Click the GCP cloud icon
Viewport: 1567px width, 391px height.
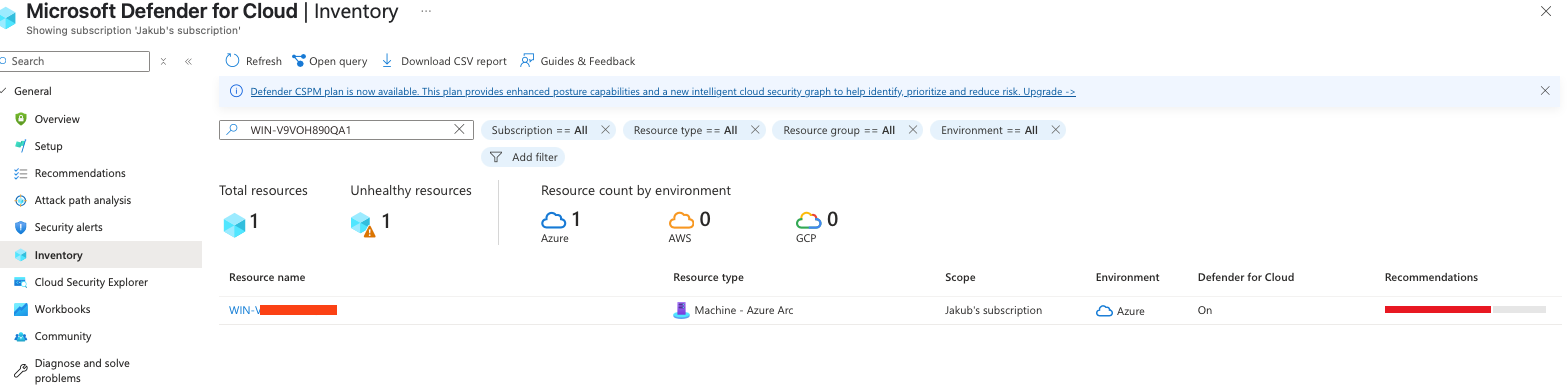point(808,220)
